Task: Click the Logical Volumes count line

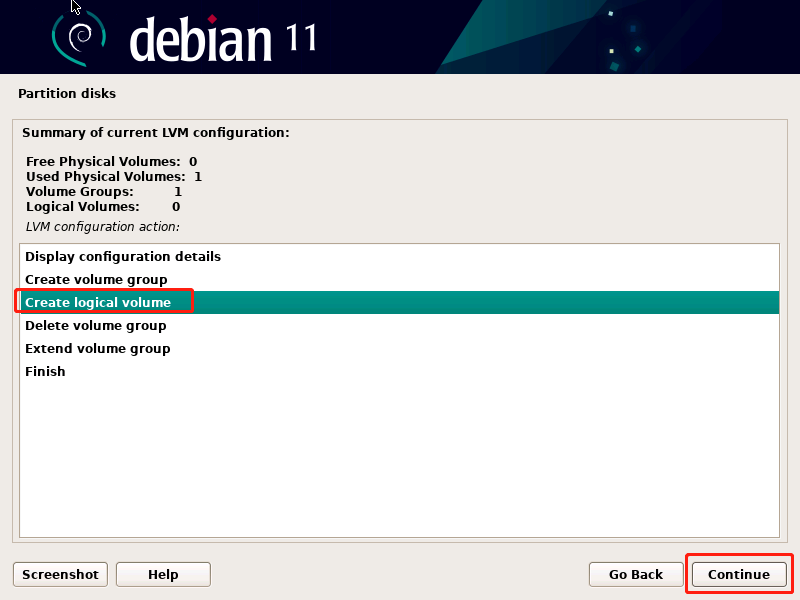Action: 103,207
